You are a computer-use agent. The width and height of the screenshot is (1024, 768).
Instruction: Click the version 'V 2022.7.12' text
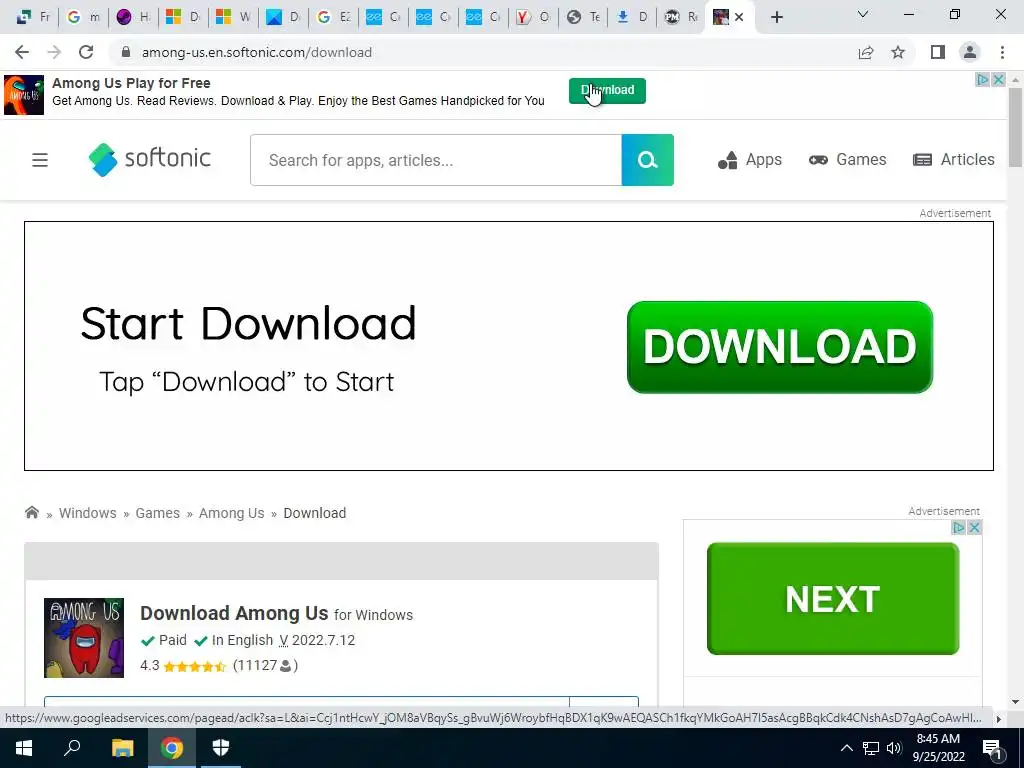click(x=317, y=640)
